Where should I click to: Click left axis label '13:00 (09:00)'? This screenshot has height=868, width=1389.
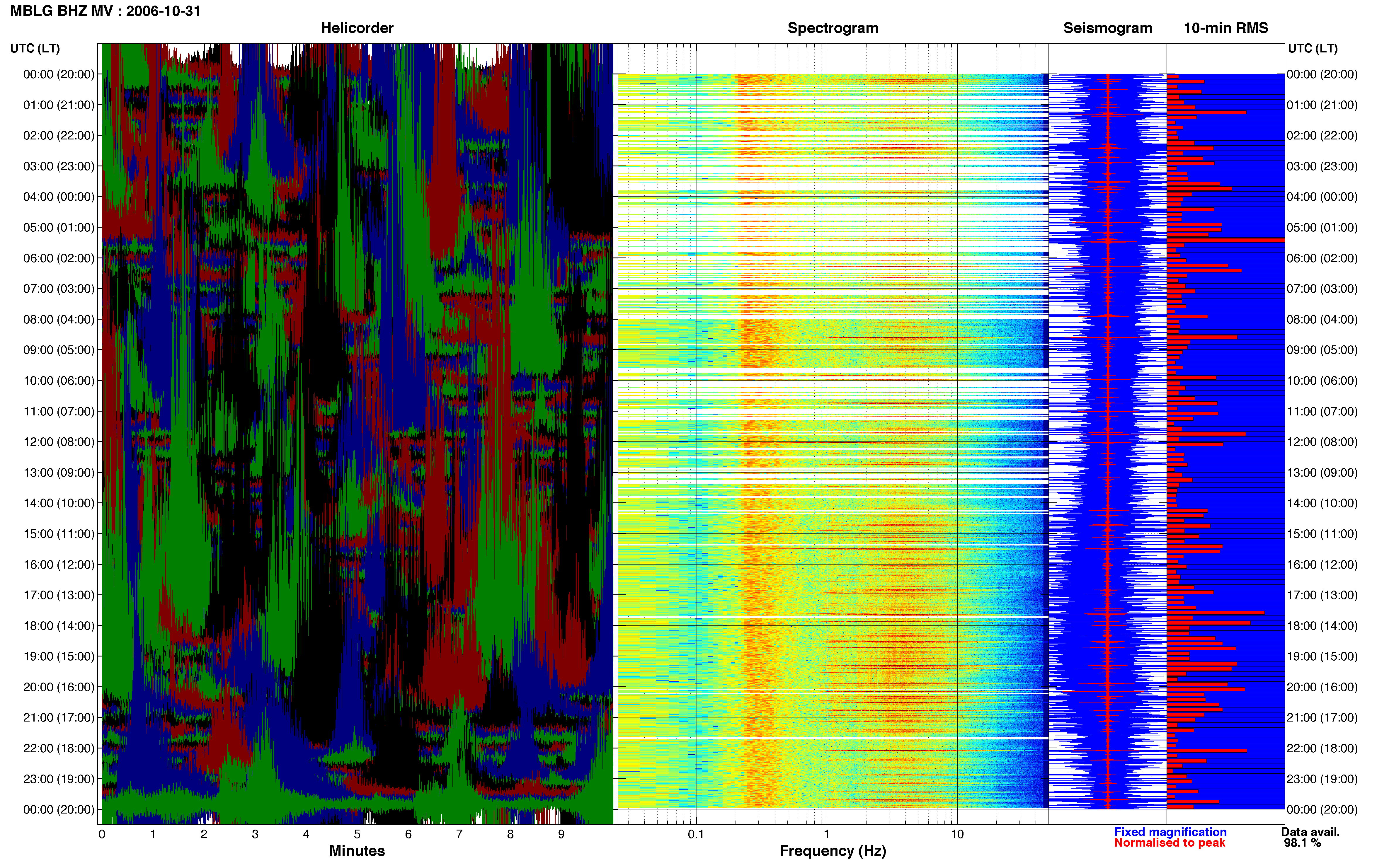[x=59, y=473]
